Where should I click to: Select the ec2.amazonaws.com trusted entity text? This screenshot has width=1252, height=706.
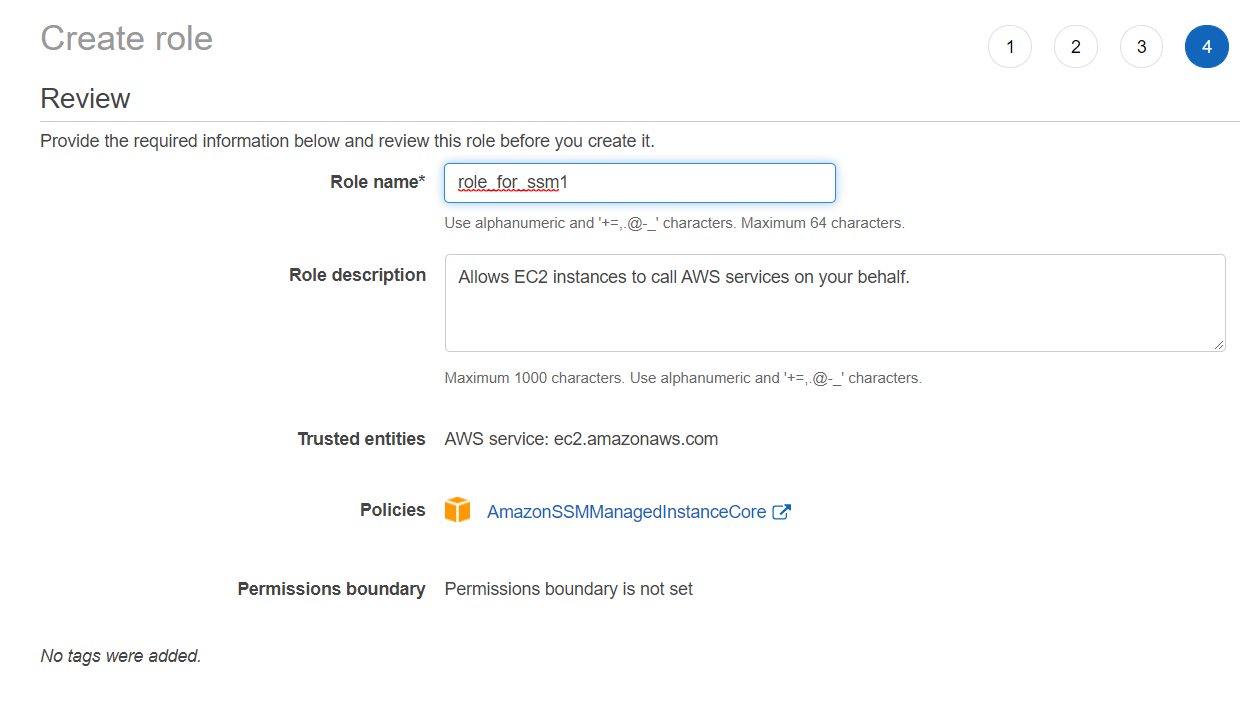coord(635,439)
